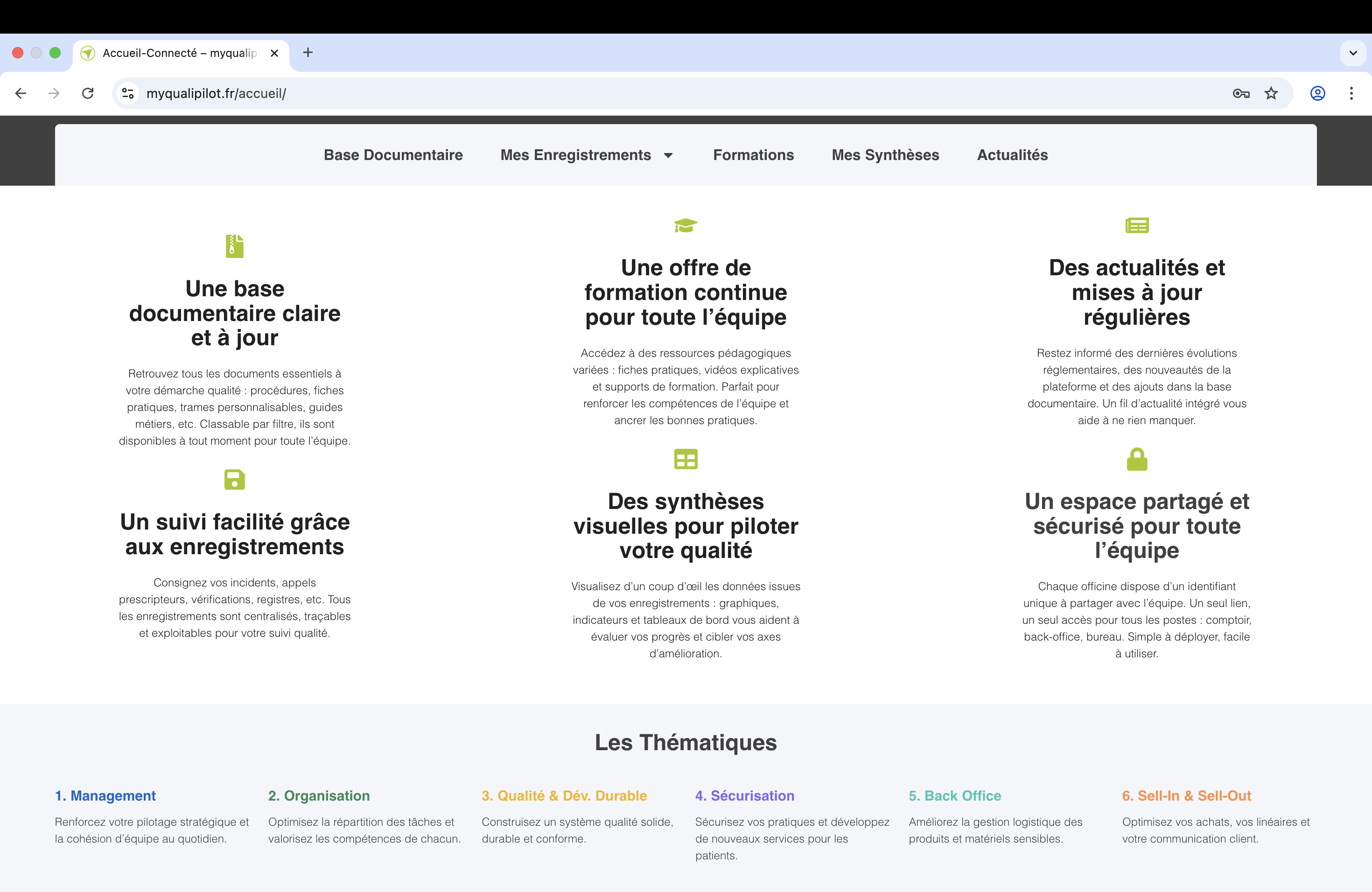Bookmark this page with the star icon
This screenshot has height=892, width=1372.
point(1271,93)
